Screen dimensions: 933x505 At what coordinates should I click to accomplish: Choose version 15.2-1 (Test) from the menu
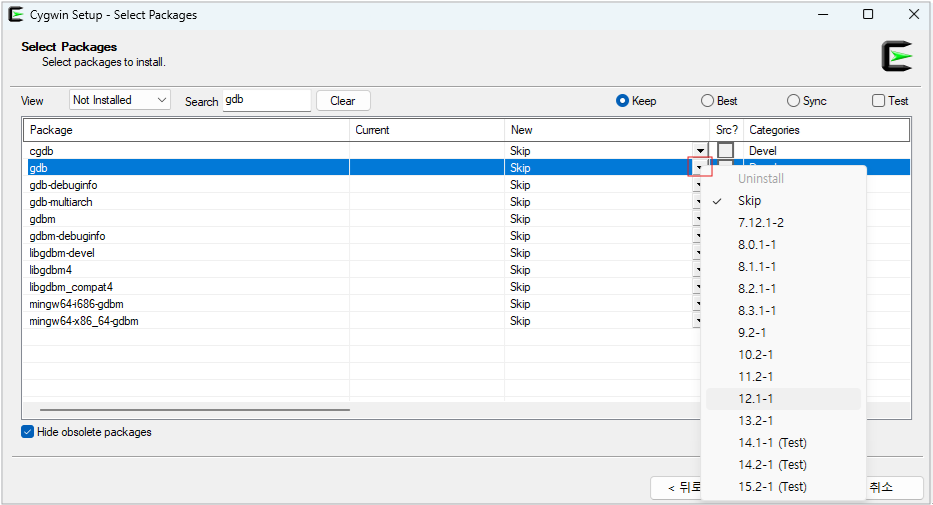coord(783,487)
